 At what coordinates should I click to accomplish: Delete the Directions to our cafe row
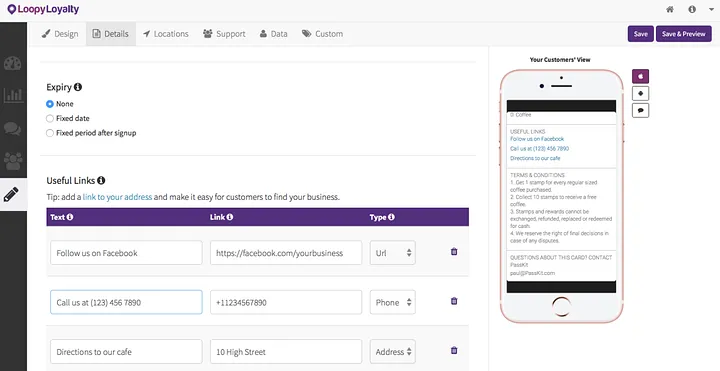(454, 350)
